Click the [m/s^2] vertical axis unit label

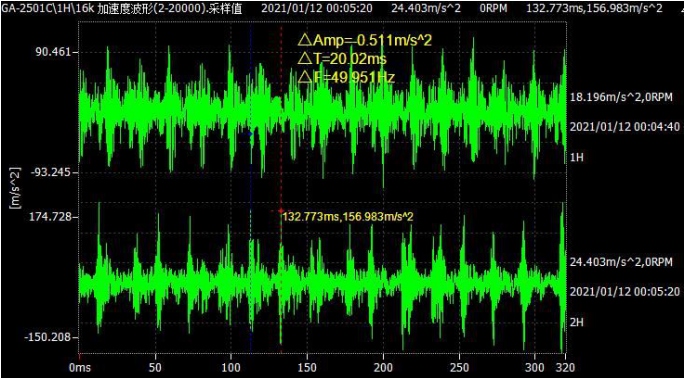[15, 194]
